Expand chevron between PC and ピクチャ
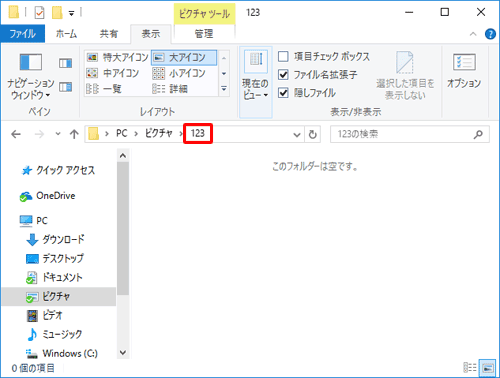Screen dimensions: 500x378 point(136,134)
